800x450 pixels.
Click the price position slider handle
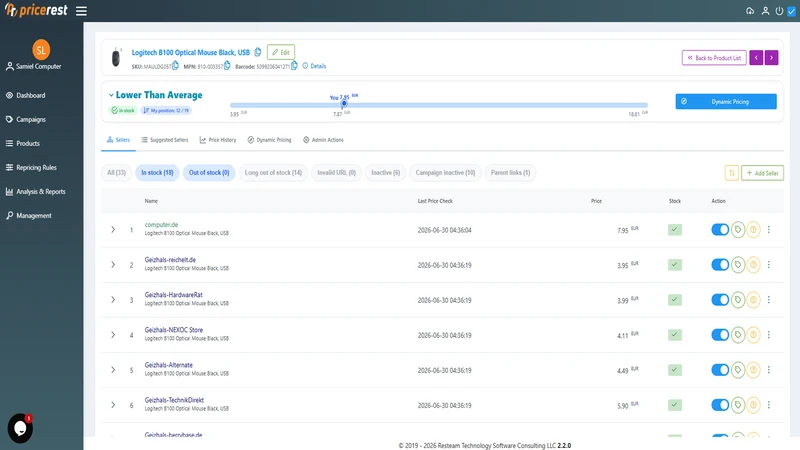point(344,104)
